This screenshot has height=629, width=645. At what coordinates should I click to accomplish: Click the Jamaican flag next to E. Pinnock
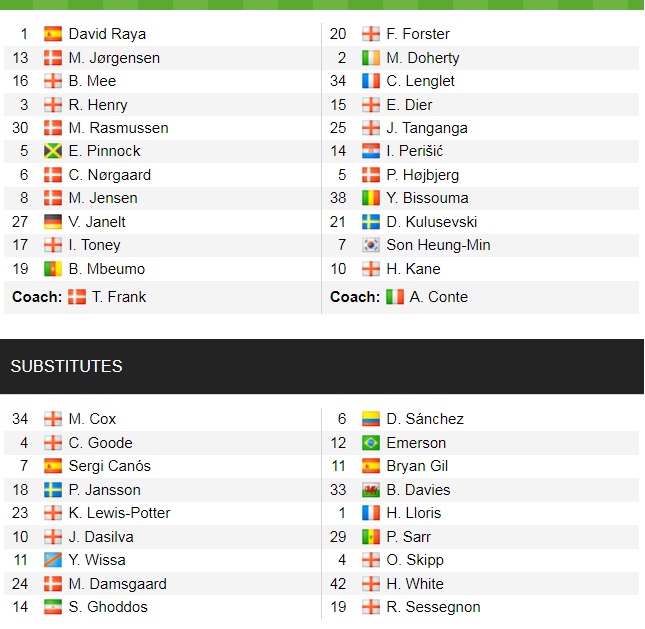tap(53, 151)
